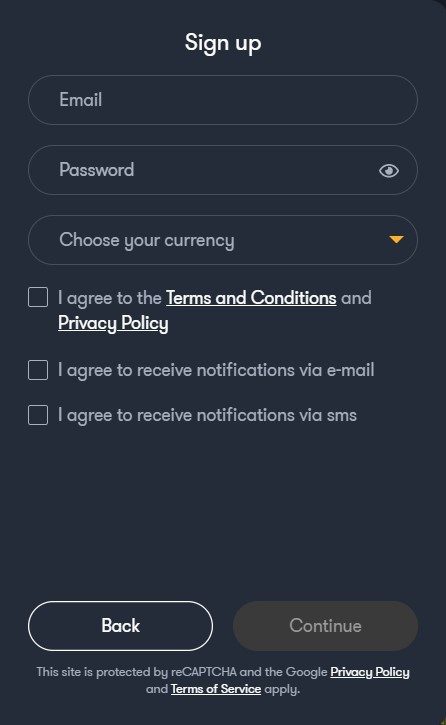Screen dimensions: 446x725
Task: Click the Back button
Action: (x=121, y=626)
